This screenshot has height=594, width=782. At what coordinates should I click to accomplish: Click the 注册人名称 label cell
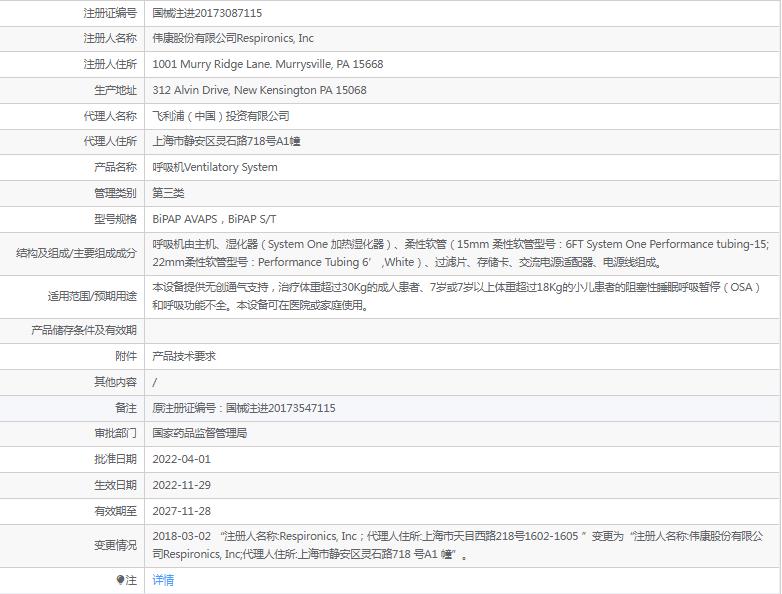[72, 38]
